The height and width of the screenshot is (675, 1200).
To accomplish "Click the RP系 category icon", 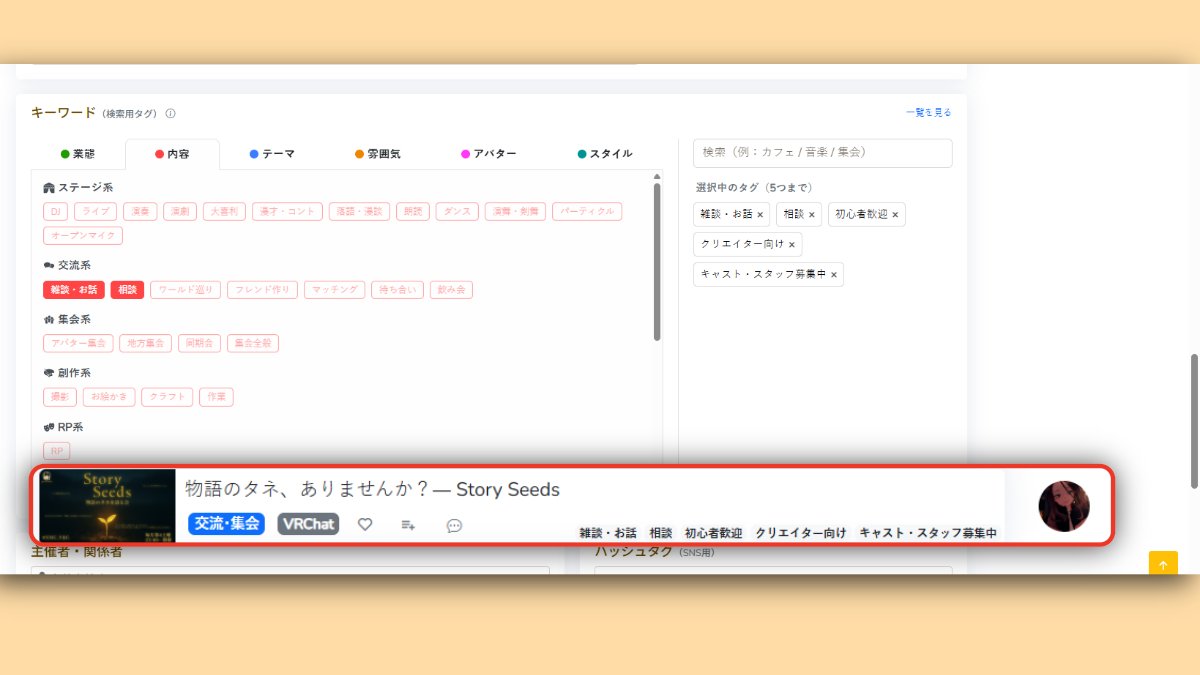I will tap(48, 426).
